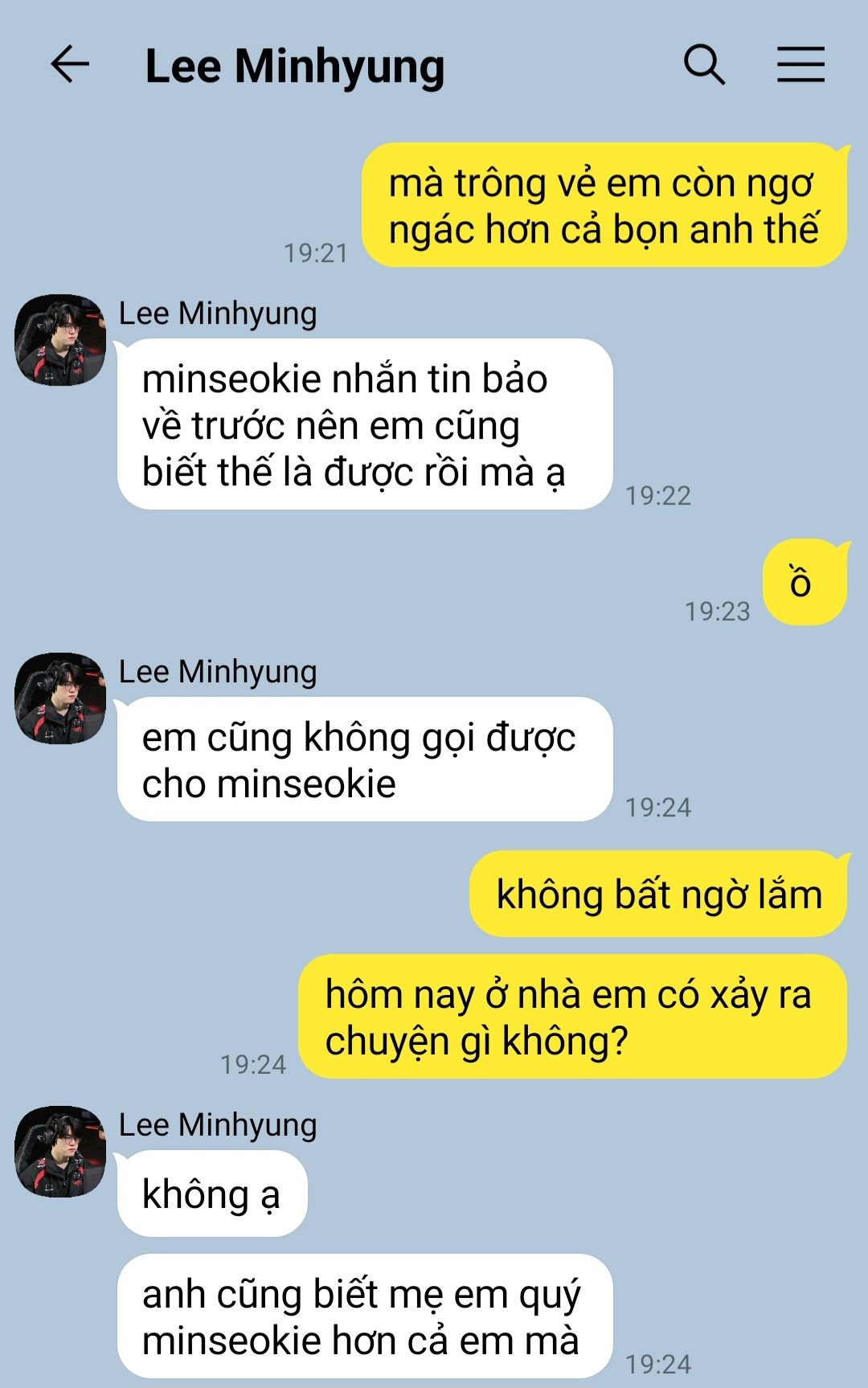This screenshot has height=1388, width=868.
Task: Select the message 'minseokie nhắn tin bảo về trước'
Action: point(365,424)
